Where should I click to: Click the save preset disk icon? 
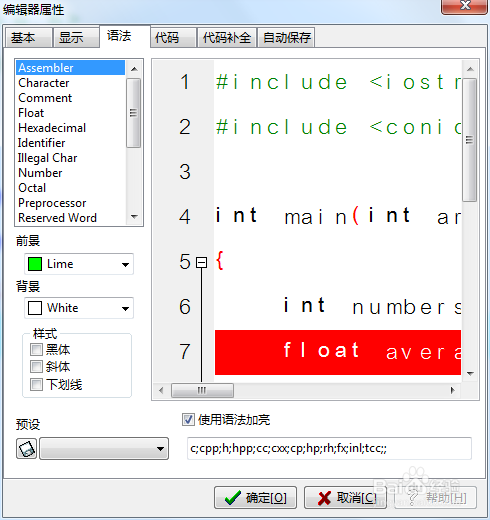[x=26, y=449]
